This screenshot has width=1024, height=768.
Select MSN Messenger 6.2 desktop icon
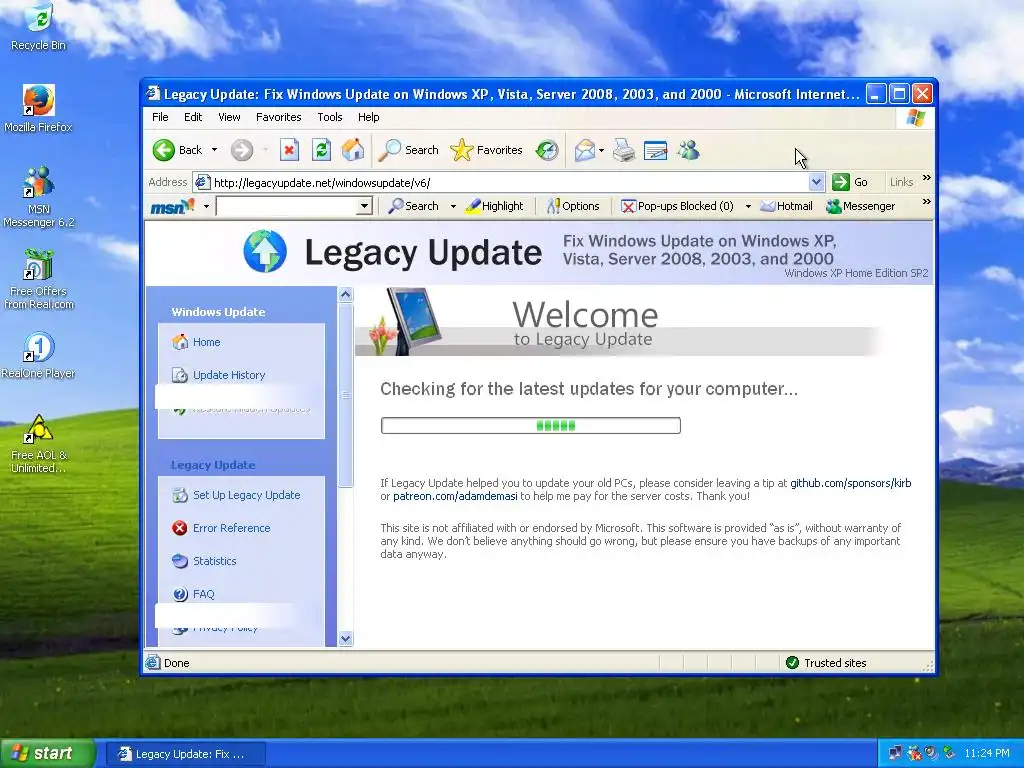pyautogui.click(x=39, y=197)
